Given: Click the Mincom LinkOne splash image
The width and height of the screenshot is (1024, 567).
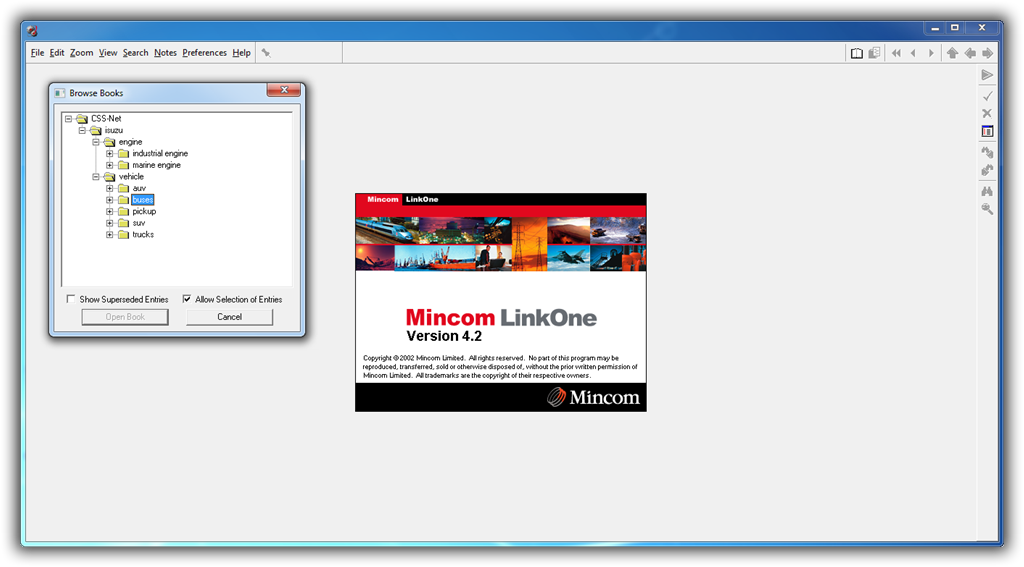Looking at the screenshot, I should coord(501,302).
